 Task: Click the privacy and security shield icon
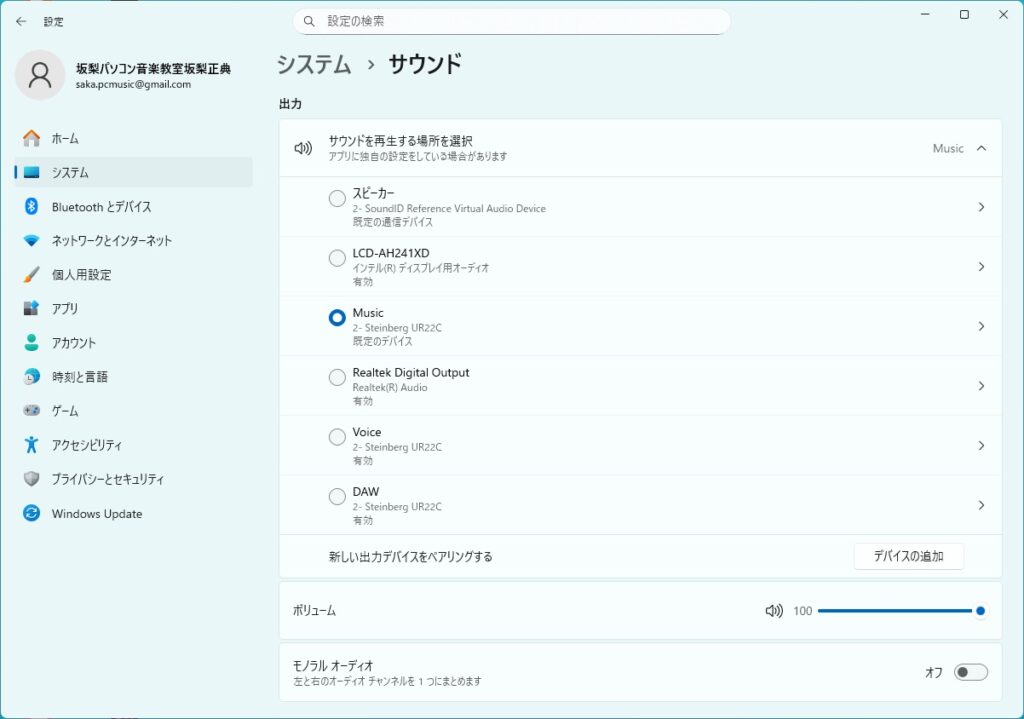tap(32, 479)
